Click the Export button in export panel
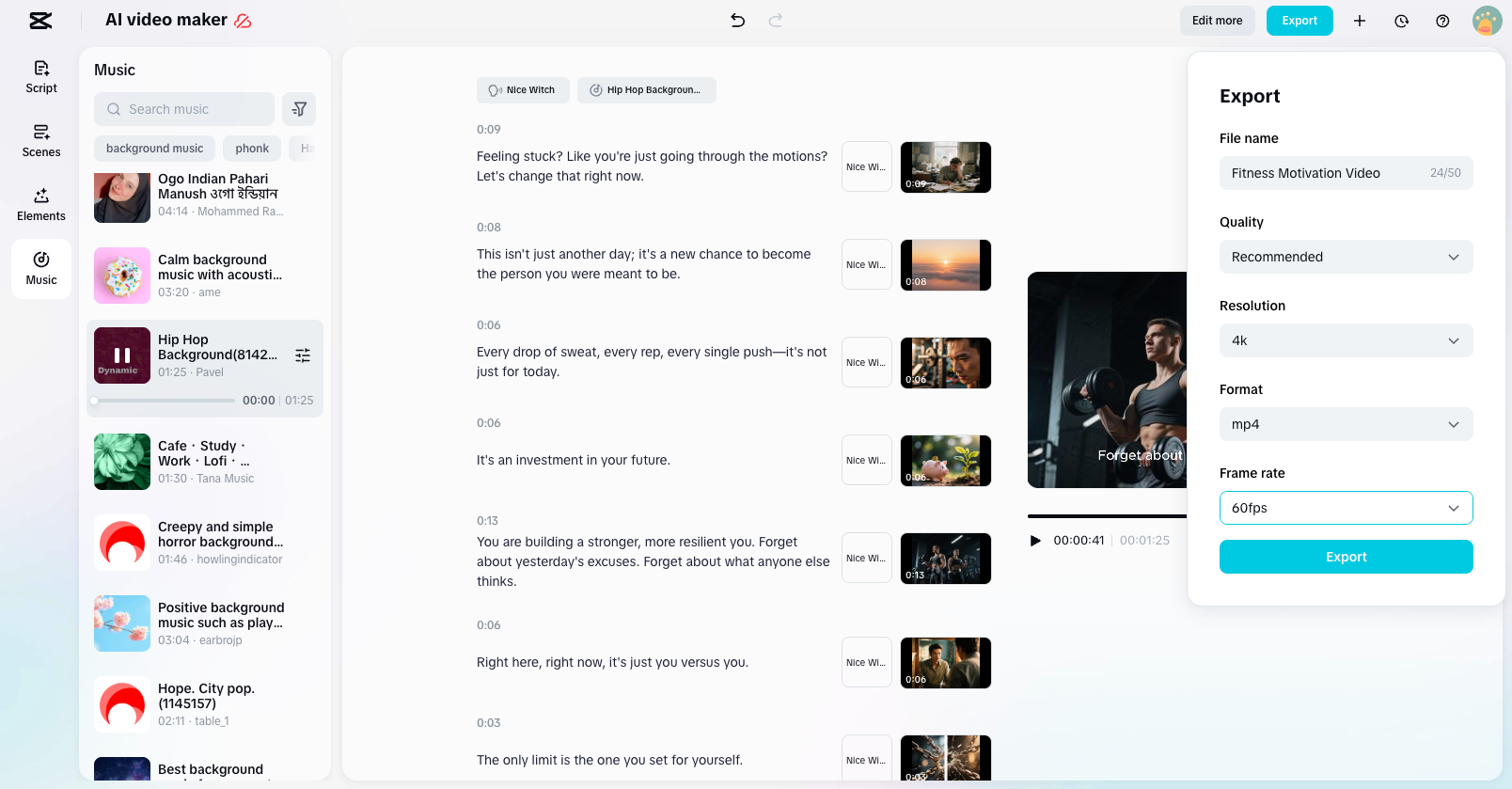1512x789 pixels. tap(1347, 557)
